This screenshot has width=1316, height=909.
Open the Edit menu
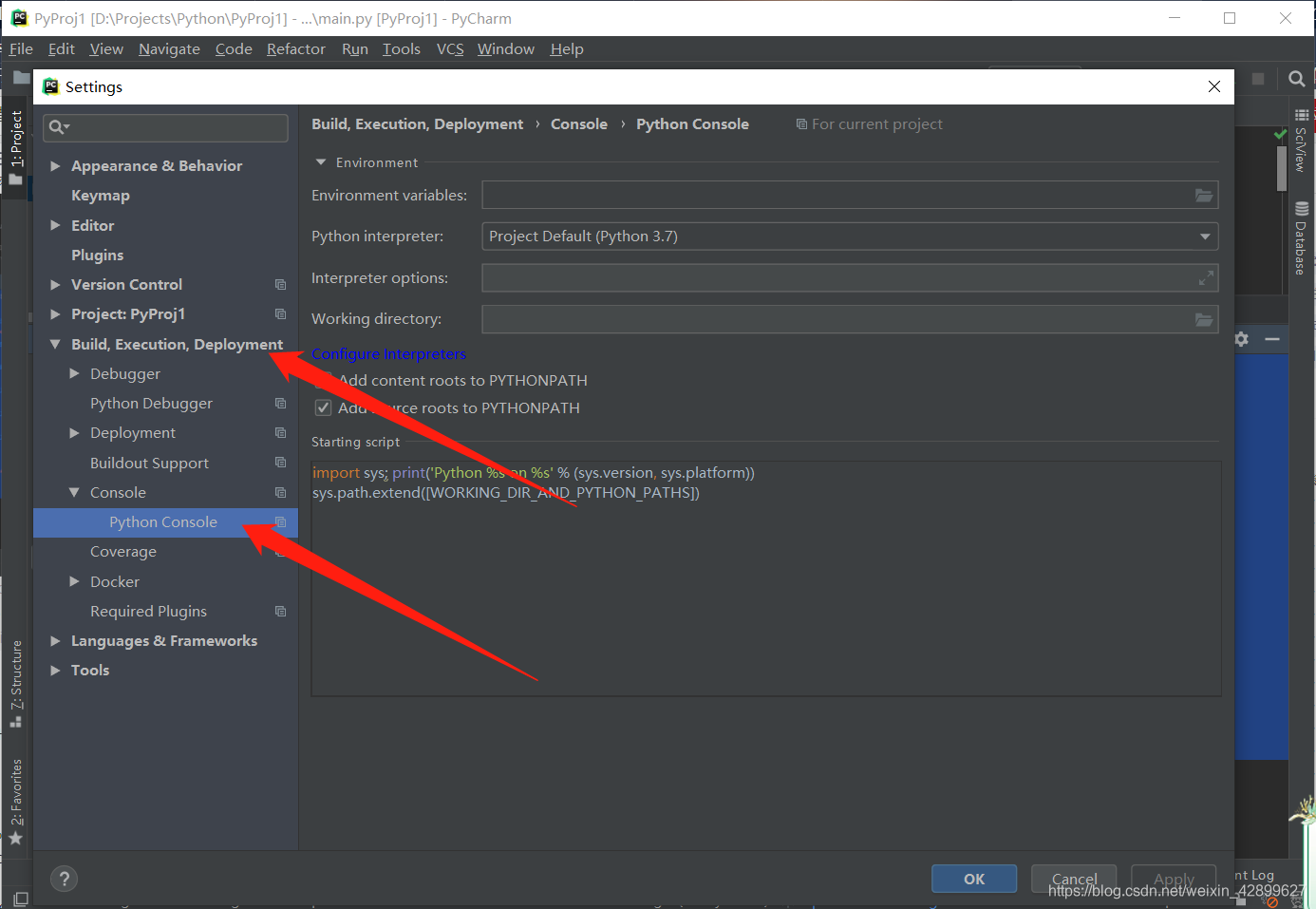(62, 49)
